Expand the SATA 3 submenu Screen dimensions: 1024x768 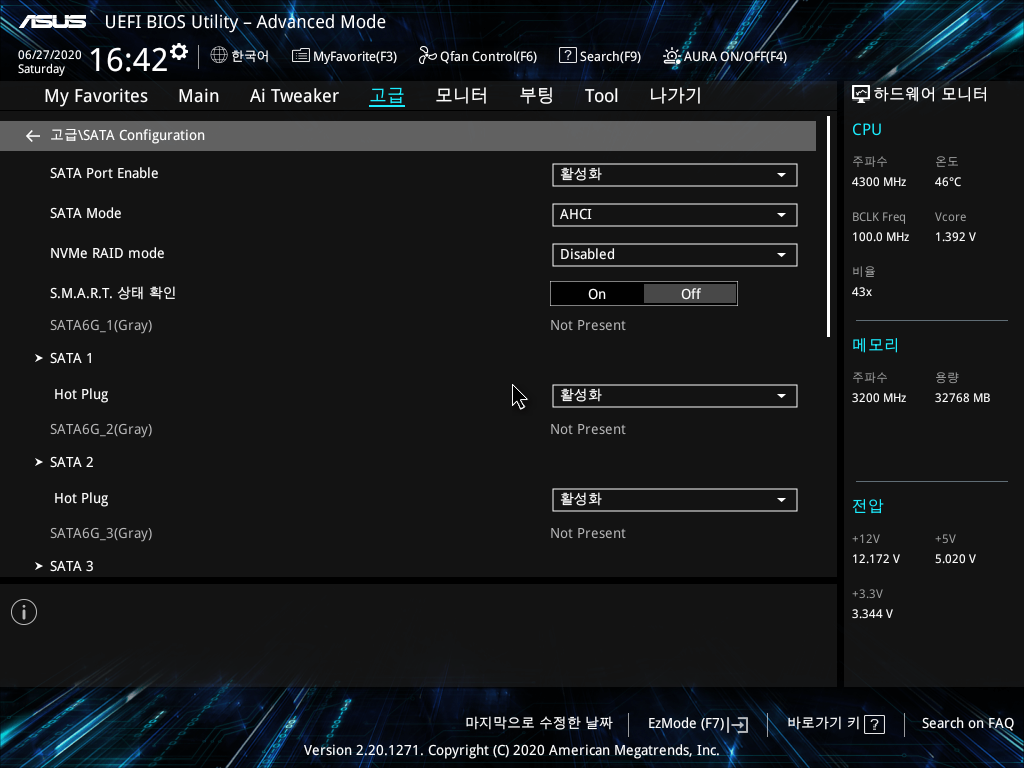64,566
